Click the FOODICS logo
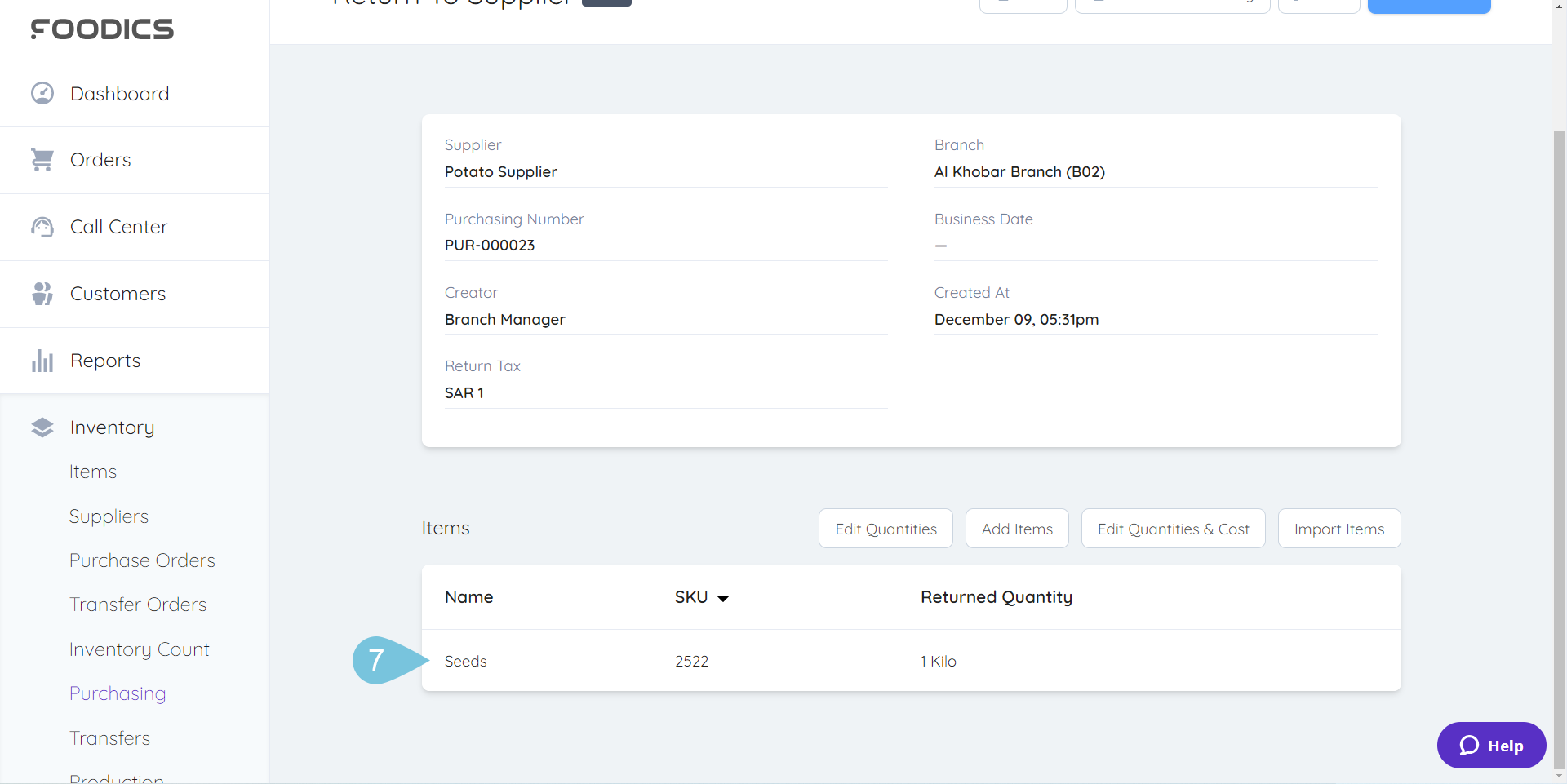 101,29
